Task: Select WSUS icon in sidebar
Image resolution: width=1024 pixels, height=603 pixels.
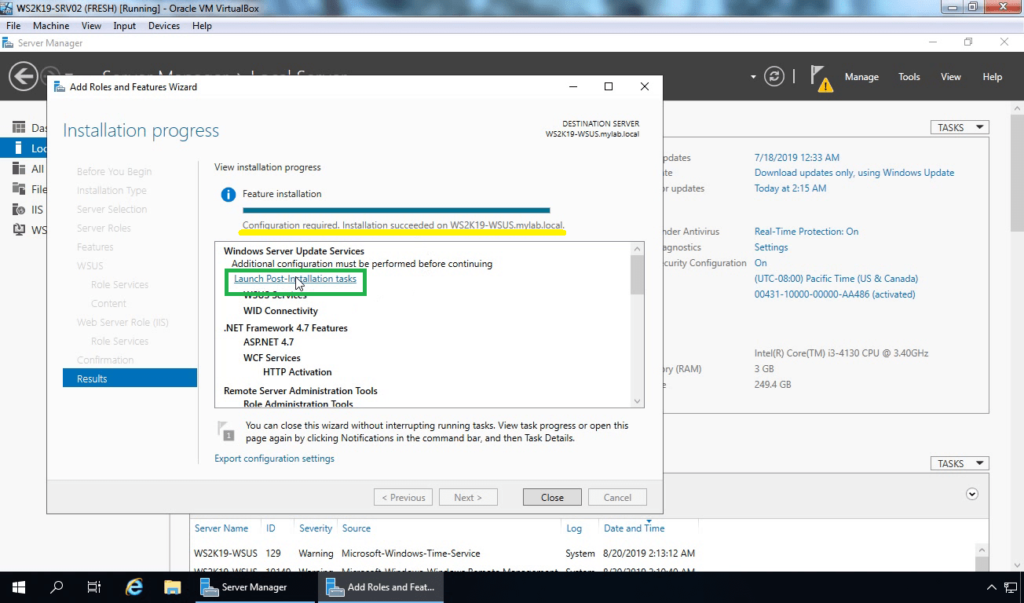Action: click(x=19, y=230)
